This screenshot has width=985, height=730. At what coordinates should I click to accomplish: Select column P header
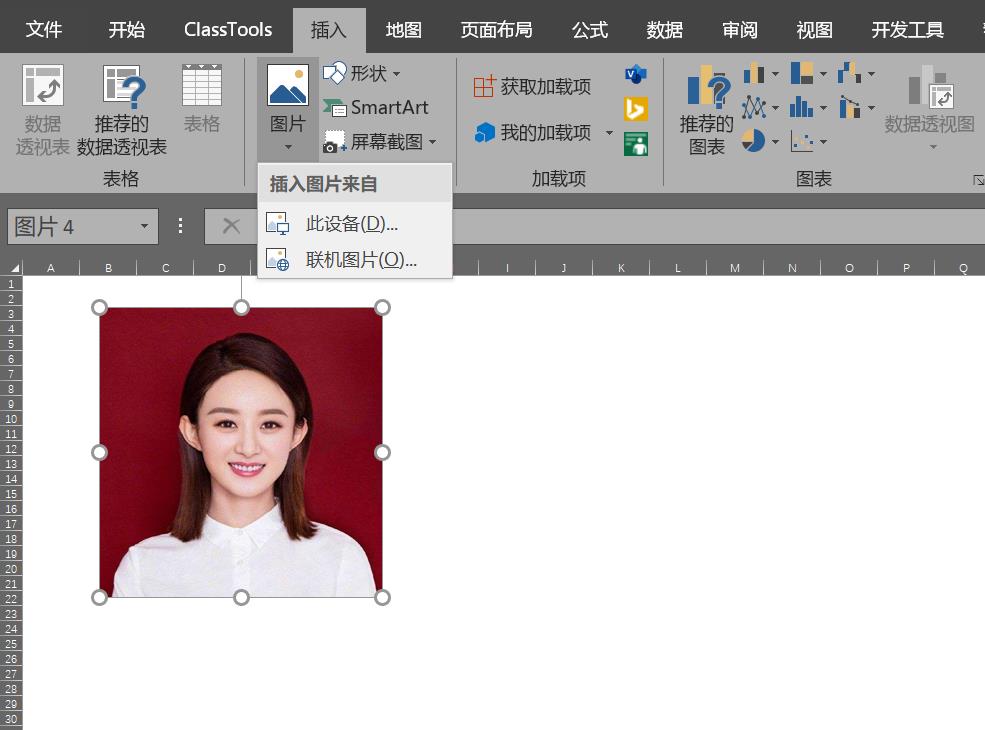906,268
